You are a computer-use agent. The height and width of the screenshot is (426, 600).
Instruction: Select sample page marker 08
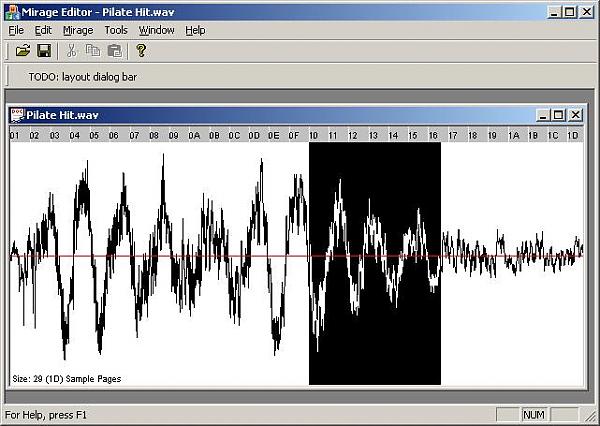pos(154,135)
